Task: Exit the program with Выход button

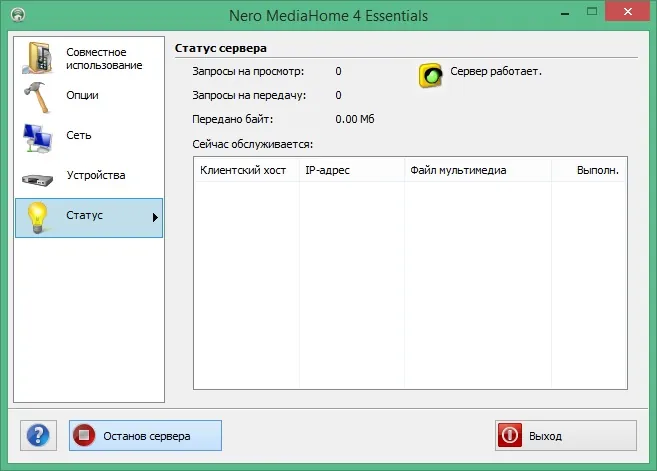Action: tap(566, 435)
